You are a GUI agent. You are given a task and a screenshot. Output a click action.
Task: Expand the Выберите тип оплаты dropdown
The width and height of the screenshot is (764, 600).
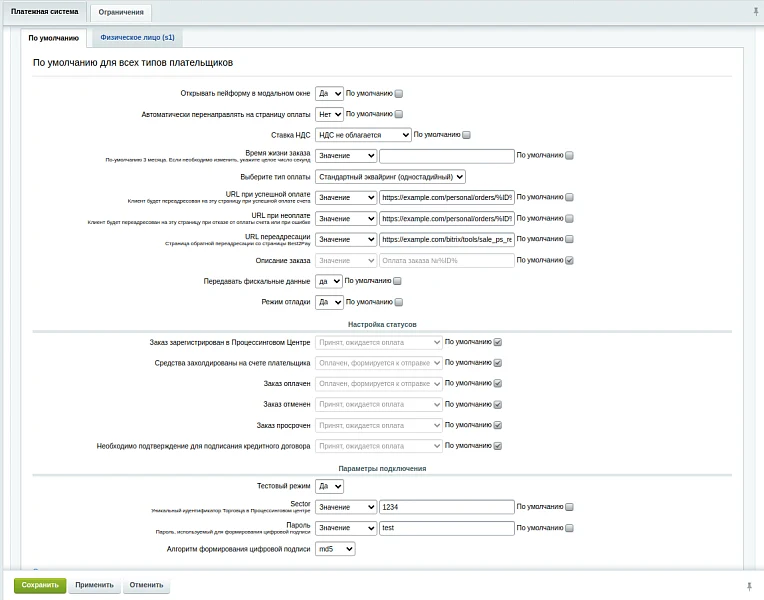coord(390,177)
